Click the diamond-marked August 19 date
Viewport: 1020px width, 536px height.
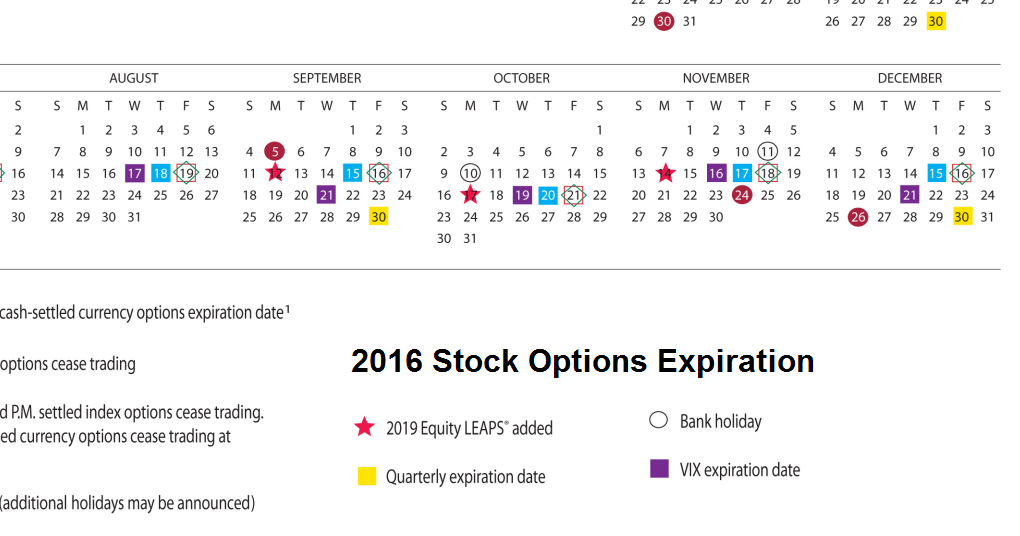(186, 173)
